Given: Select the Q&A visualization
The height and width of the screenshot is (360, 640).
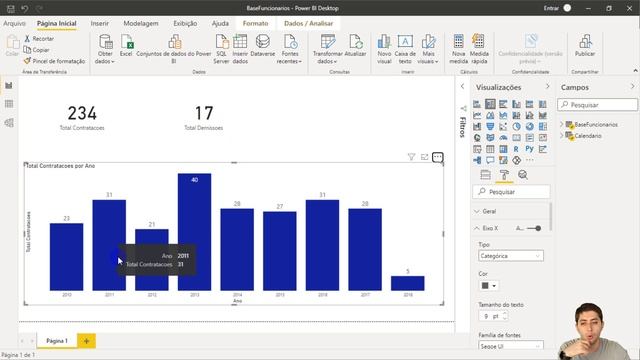Looking at the screenshot, I should pos(490,160).
